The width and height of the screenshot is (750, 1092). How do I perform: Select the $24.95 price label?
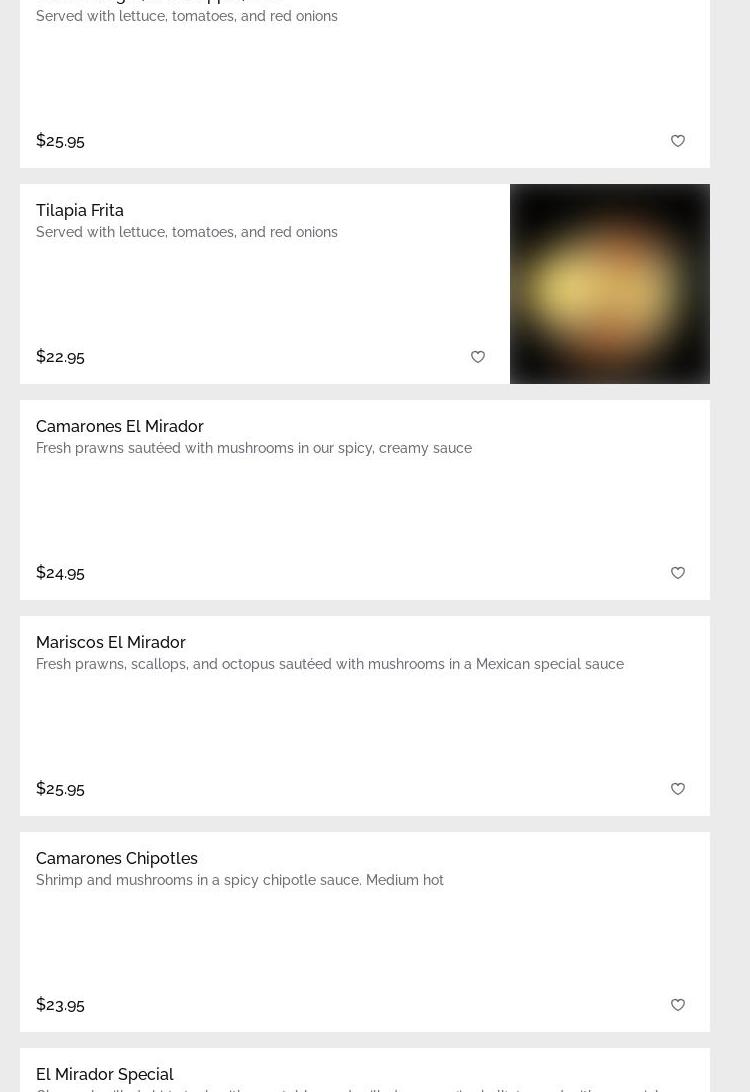tap(60, 572)
